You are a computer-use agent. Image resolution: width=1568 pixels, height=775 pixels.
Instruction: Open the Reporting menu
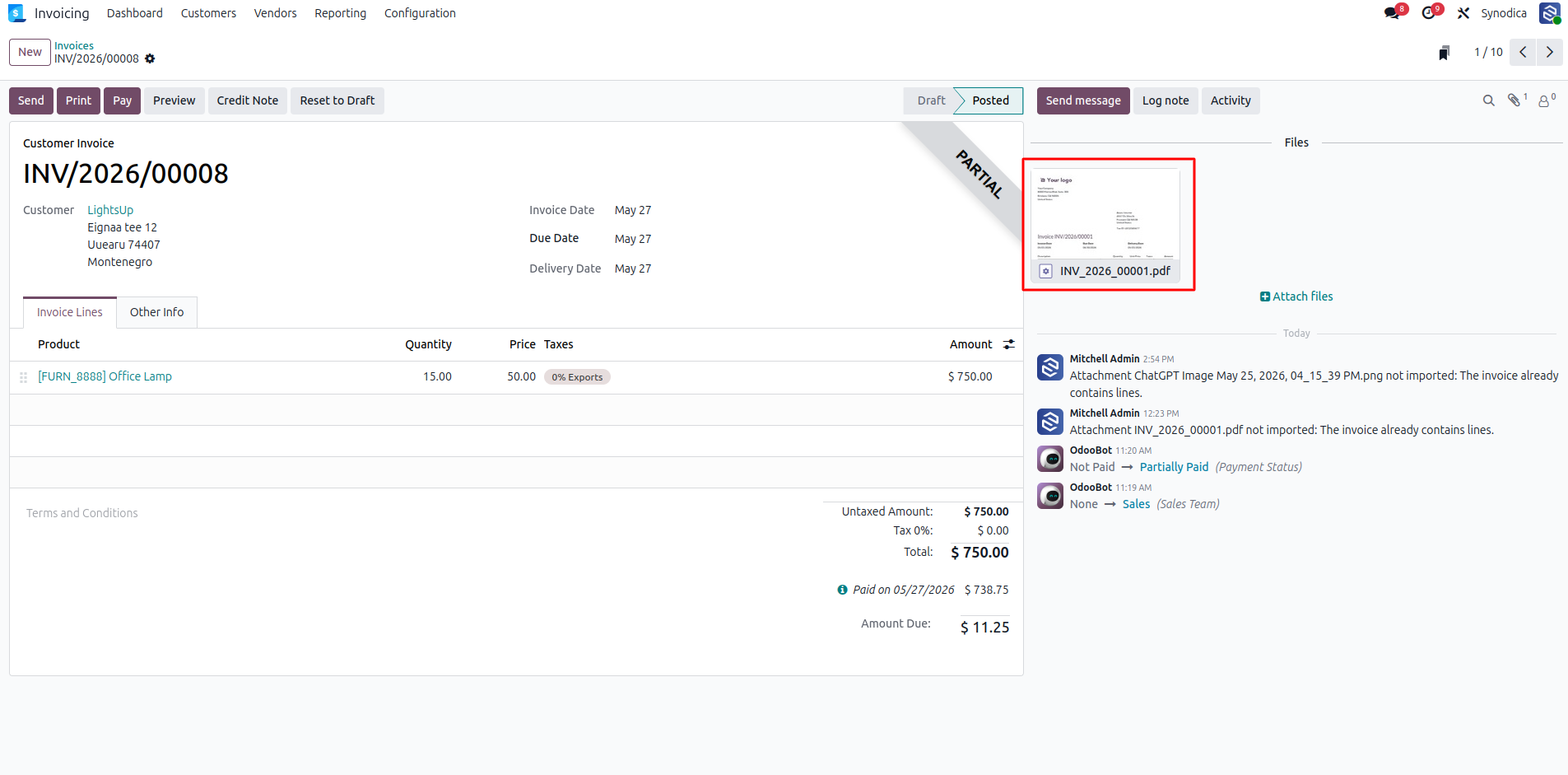coord(340,13)
